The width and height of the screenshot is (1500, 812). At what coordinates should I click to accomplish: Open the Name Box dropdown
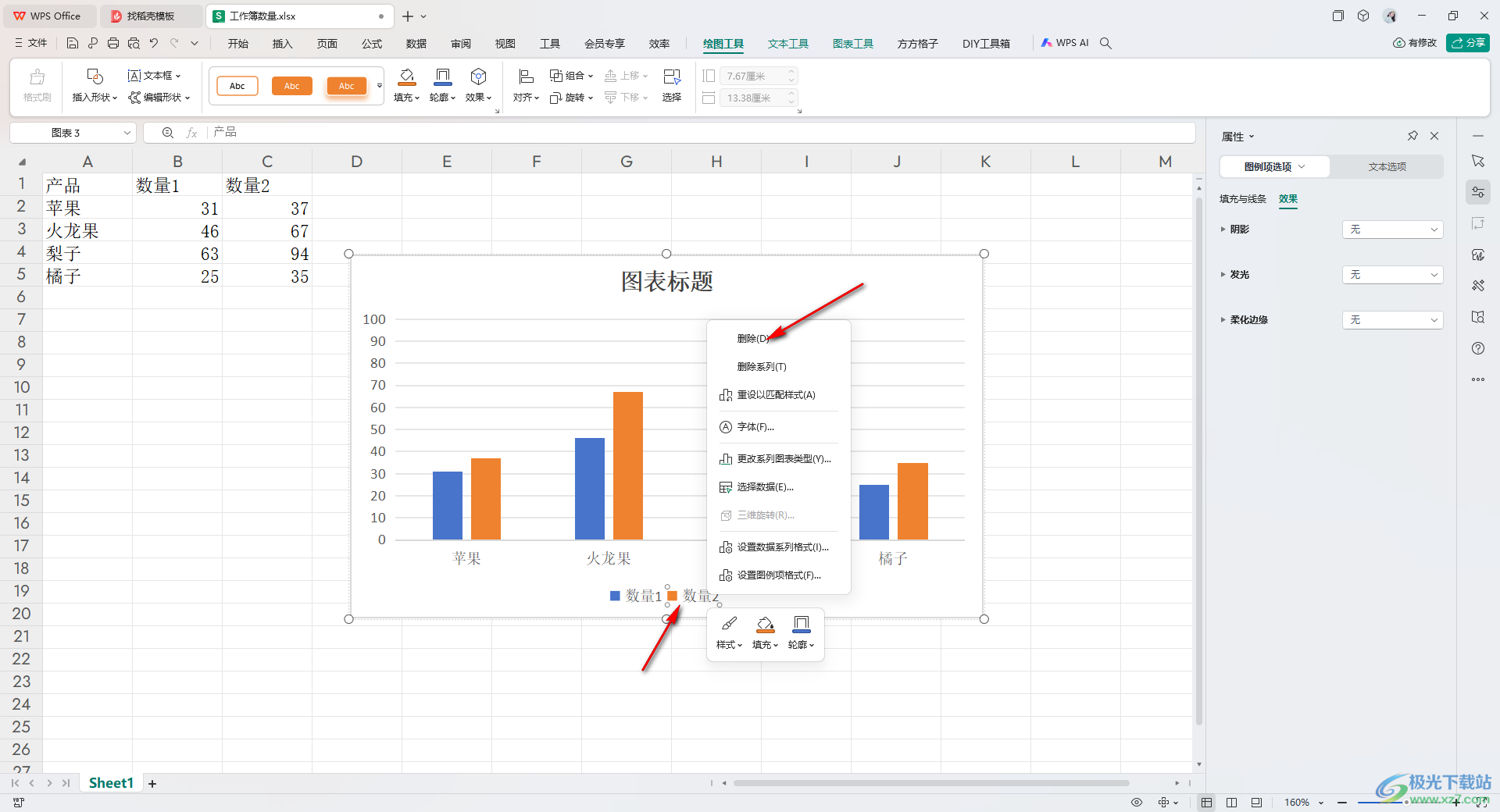pyautogui.click(x=127, y=133)
